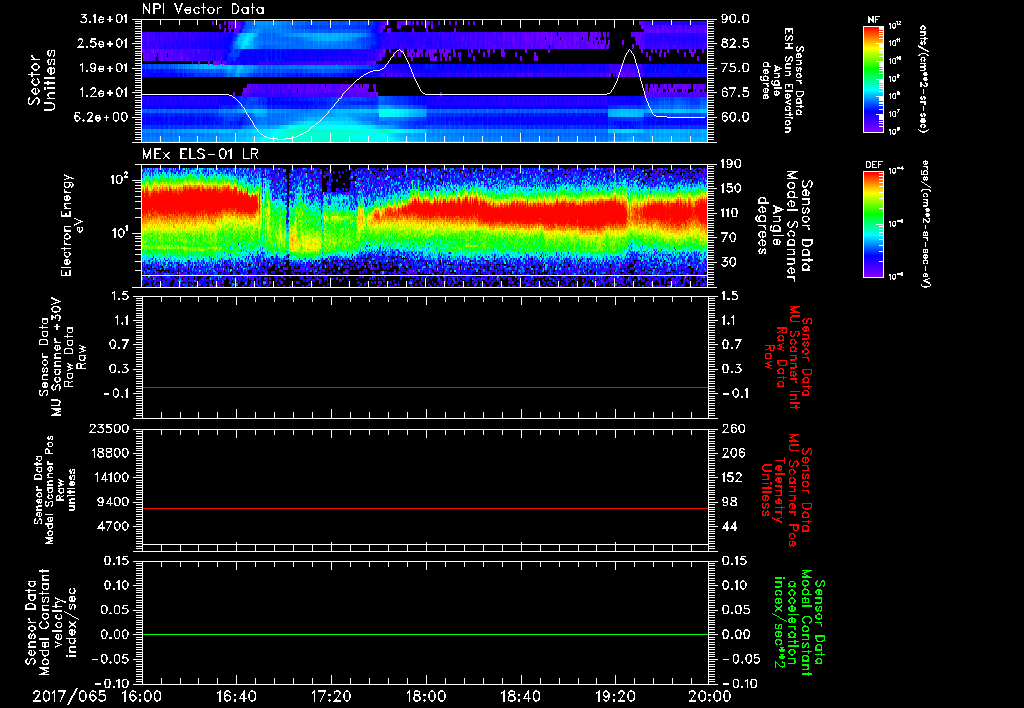Click the 16:40 time tick label
The width and height of the screenshot is (1024, 708).
coord(236,695)
